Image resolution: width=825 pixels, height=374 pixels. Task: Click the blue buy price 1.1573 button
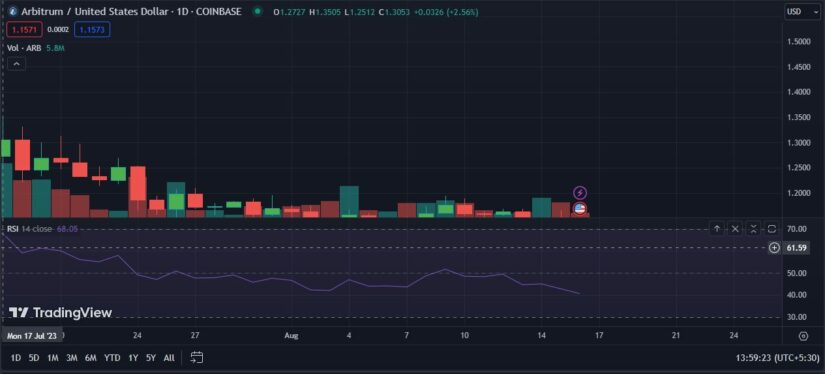(92, 30)
